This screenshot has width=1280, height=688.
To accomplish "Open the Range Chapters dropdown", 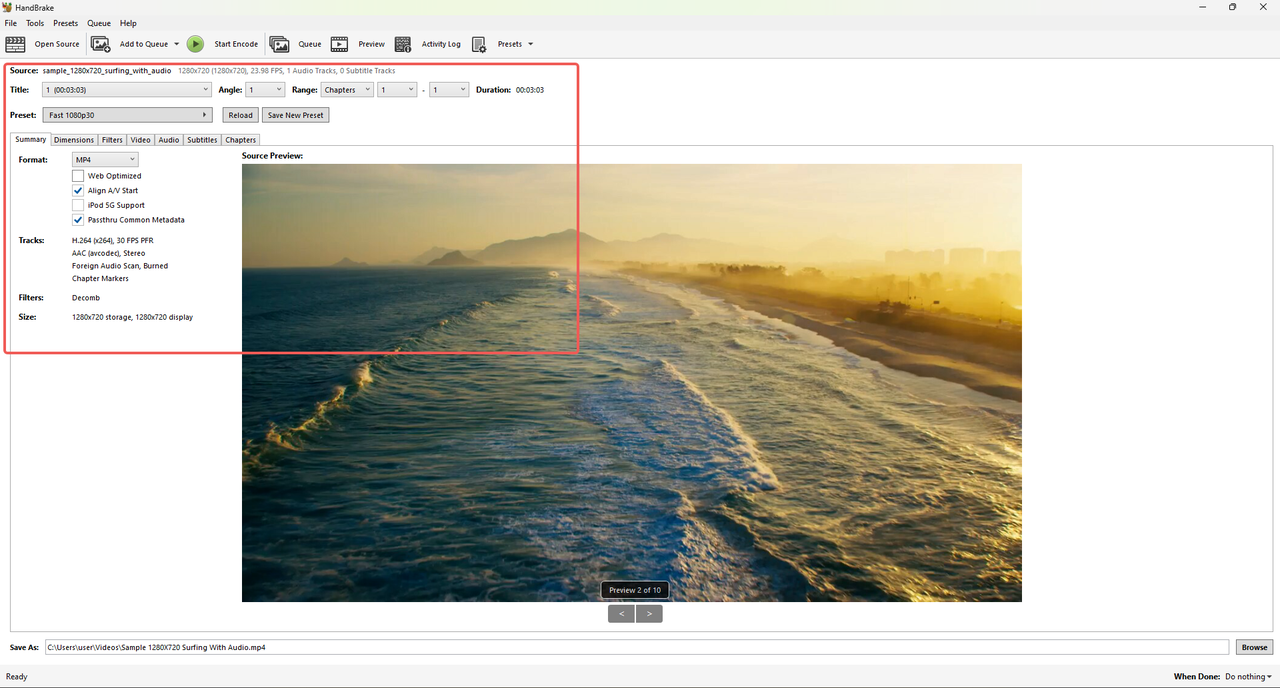I will tap(347, 90).
